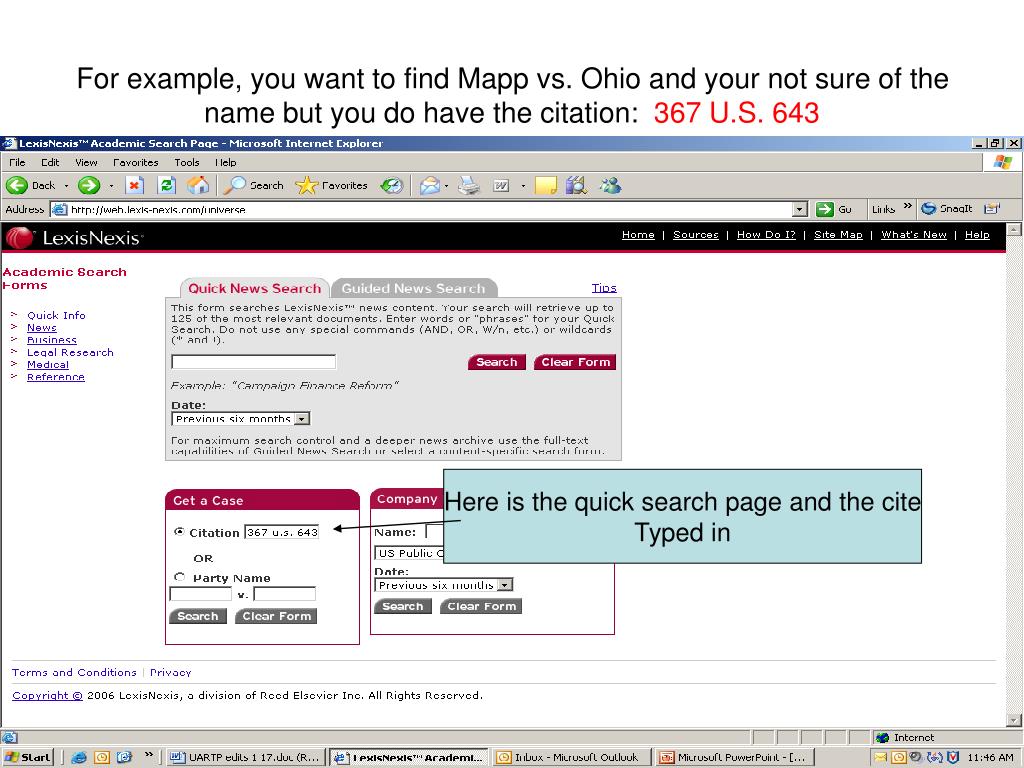1024x768 pixels.
Task: Open the Company Date dropdown
Action: 443,585
